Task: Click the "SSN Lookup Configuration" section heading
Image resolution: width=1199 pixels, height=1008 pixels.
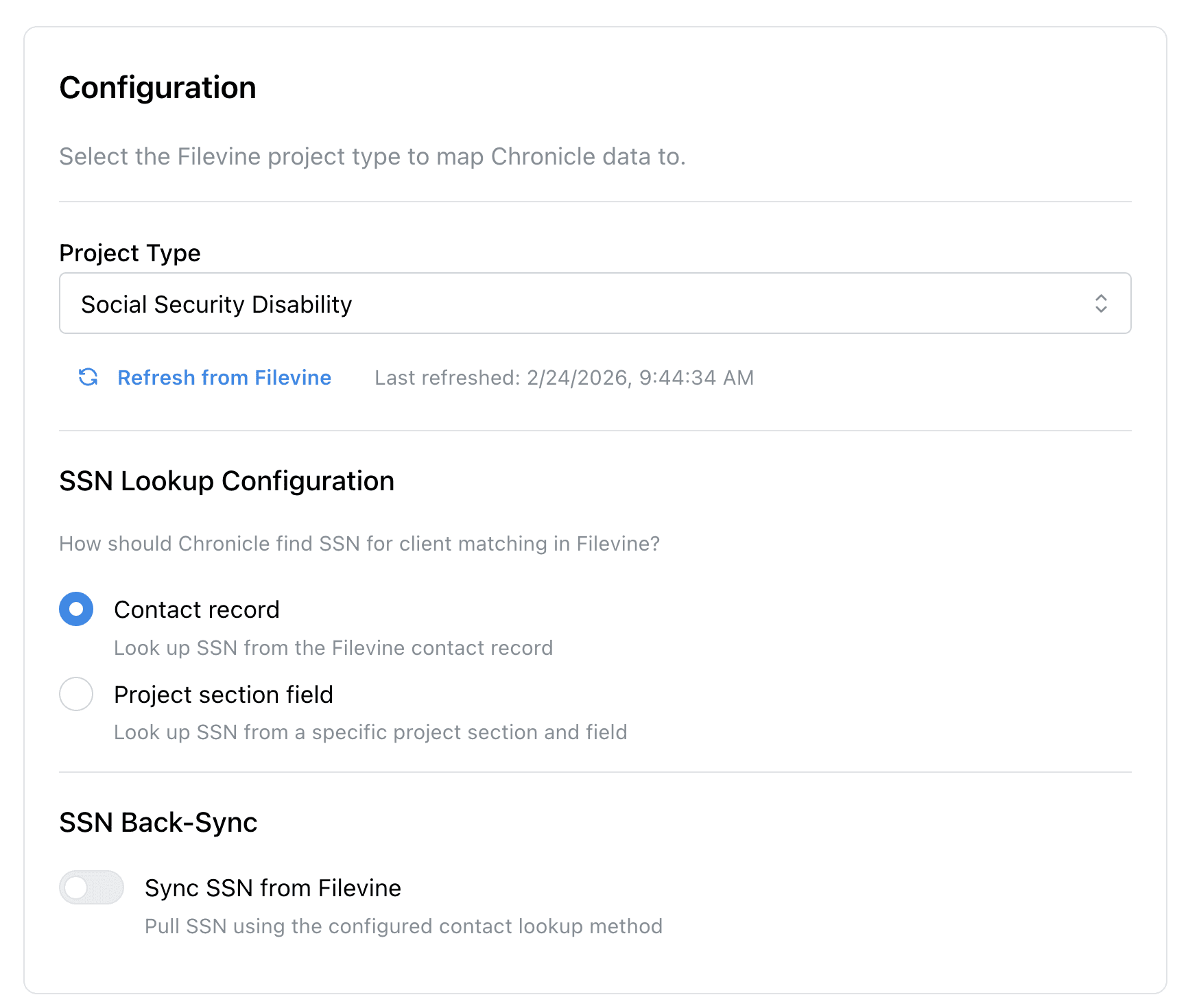Action: tap(227, 481)
